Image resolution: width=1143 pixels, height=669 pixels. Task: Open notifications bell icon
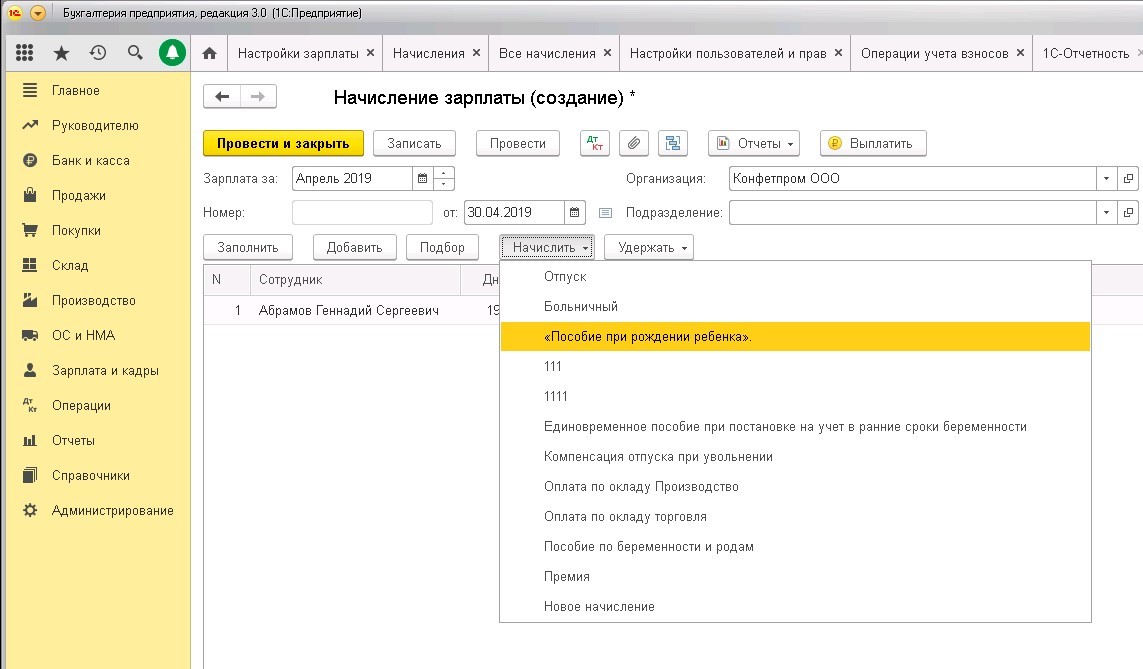[x=172, y=53]
